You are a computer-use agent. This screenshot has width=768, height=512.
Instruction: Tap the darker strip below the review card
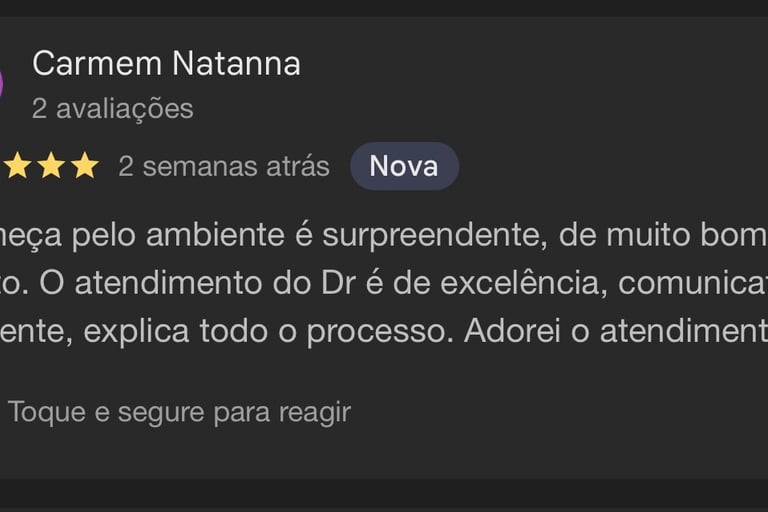click(384, 495)
